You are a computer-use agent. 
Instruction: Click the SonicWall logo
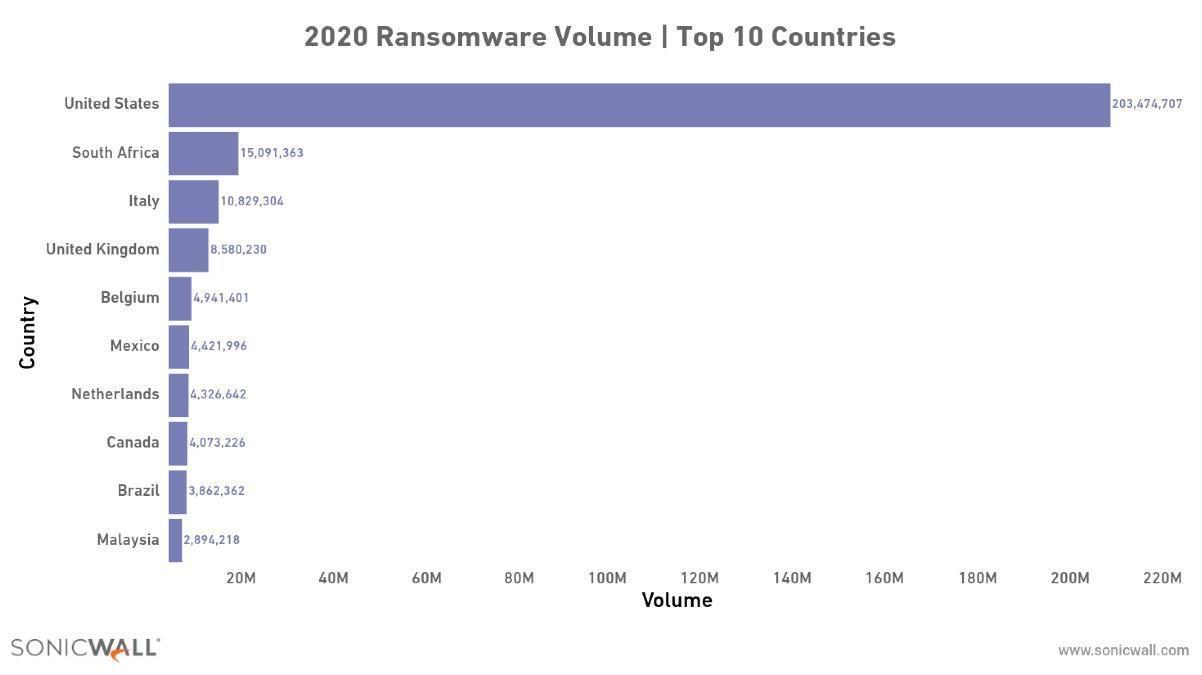85,649
